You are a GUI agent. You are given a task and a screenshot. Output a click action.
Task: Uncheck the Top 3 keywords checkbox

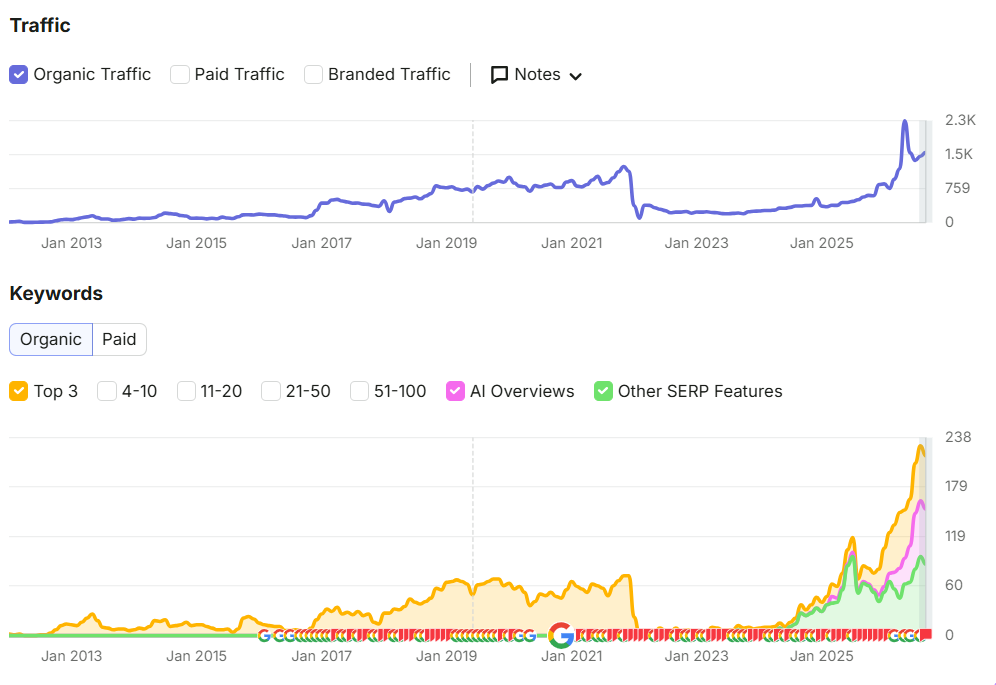(x=18, y=391)
